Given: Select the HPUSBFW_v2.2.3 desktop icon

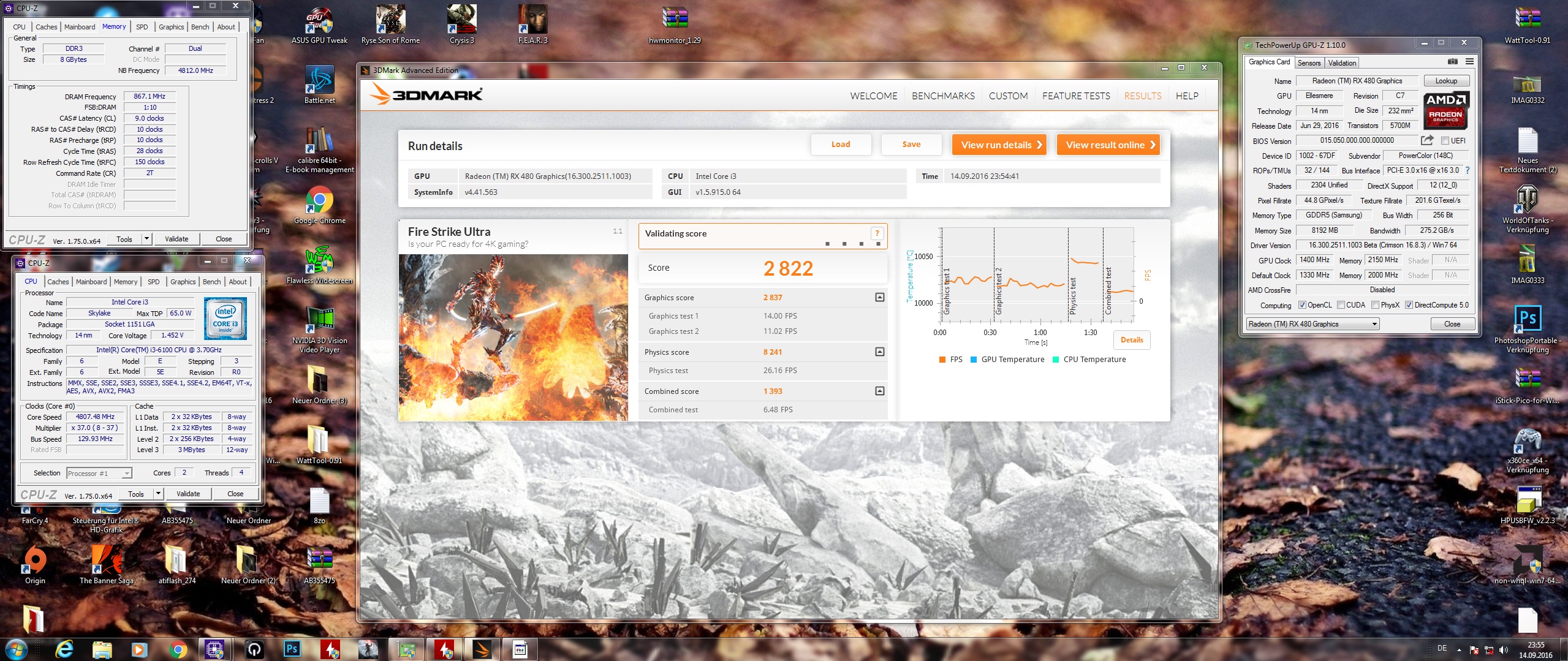Looking at the screenshot, I should pos(1527,505).
